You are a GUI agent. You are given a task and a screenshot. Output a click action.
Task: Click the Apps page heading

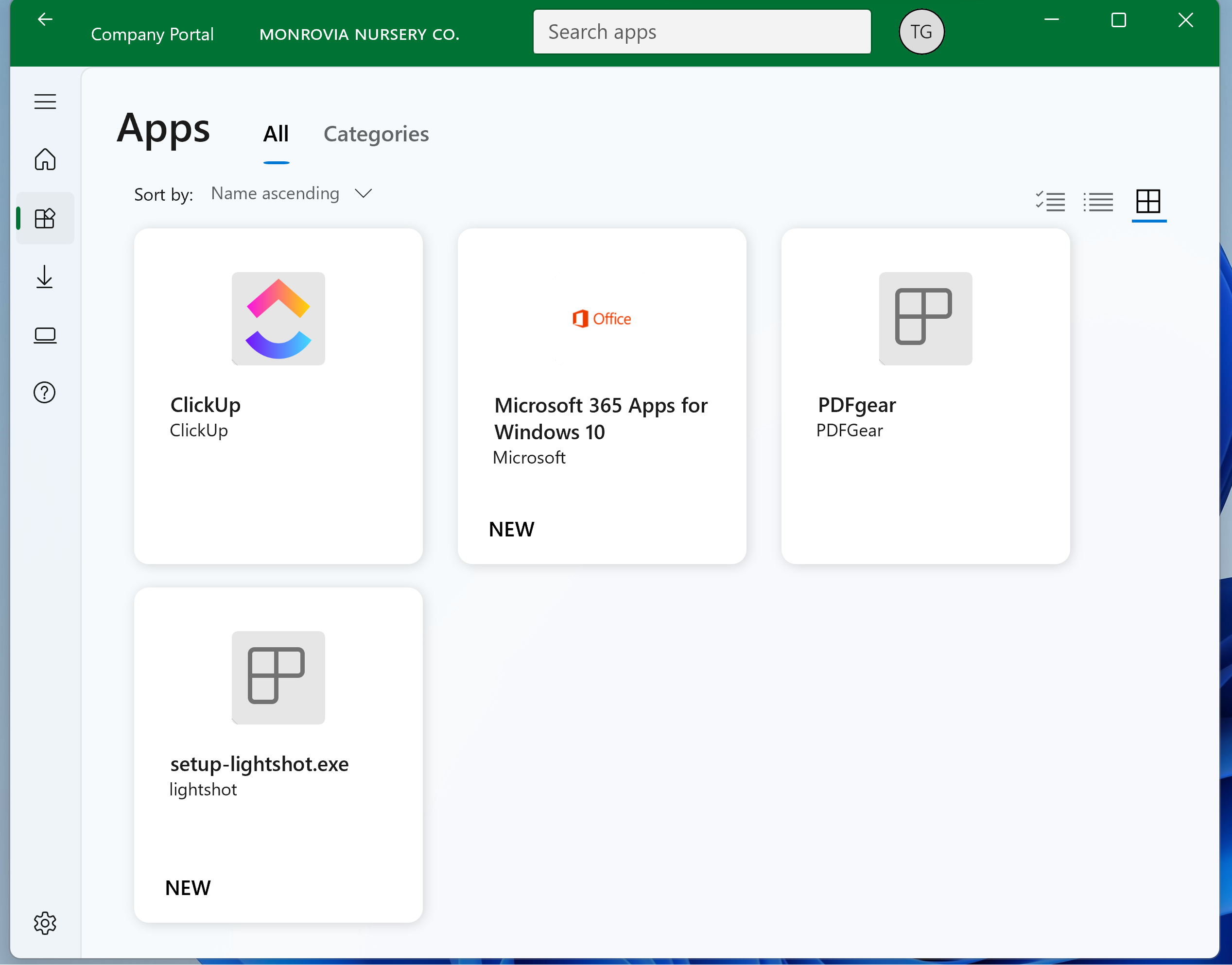tap(163, 129)
